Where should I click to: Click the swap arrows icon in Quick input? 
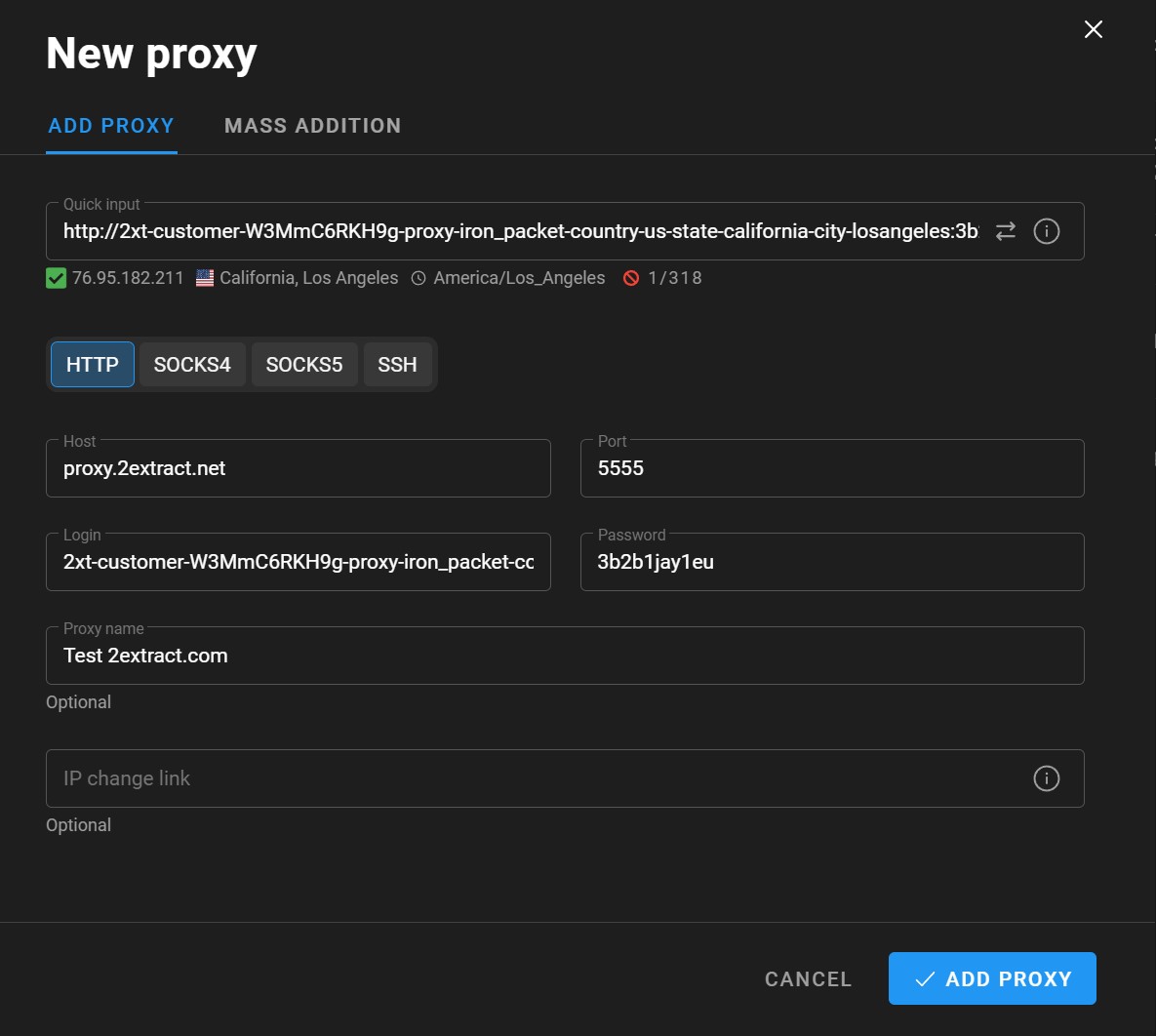coord(1005,231)
